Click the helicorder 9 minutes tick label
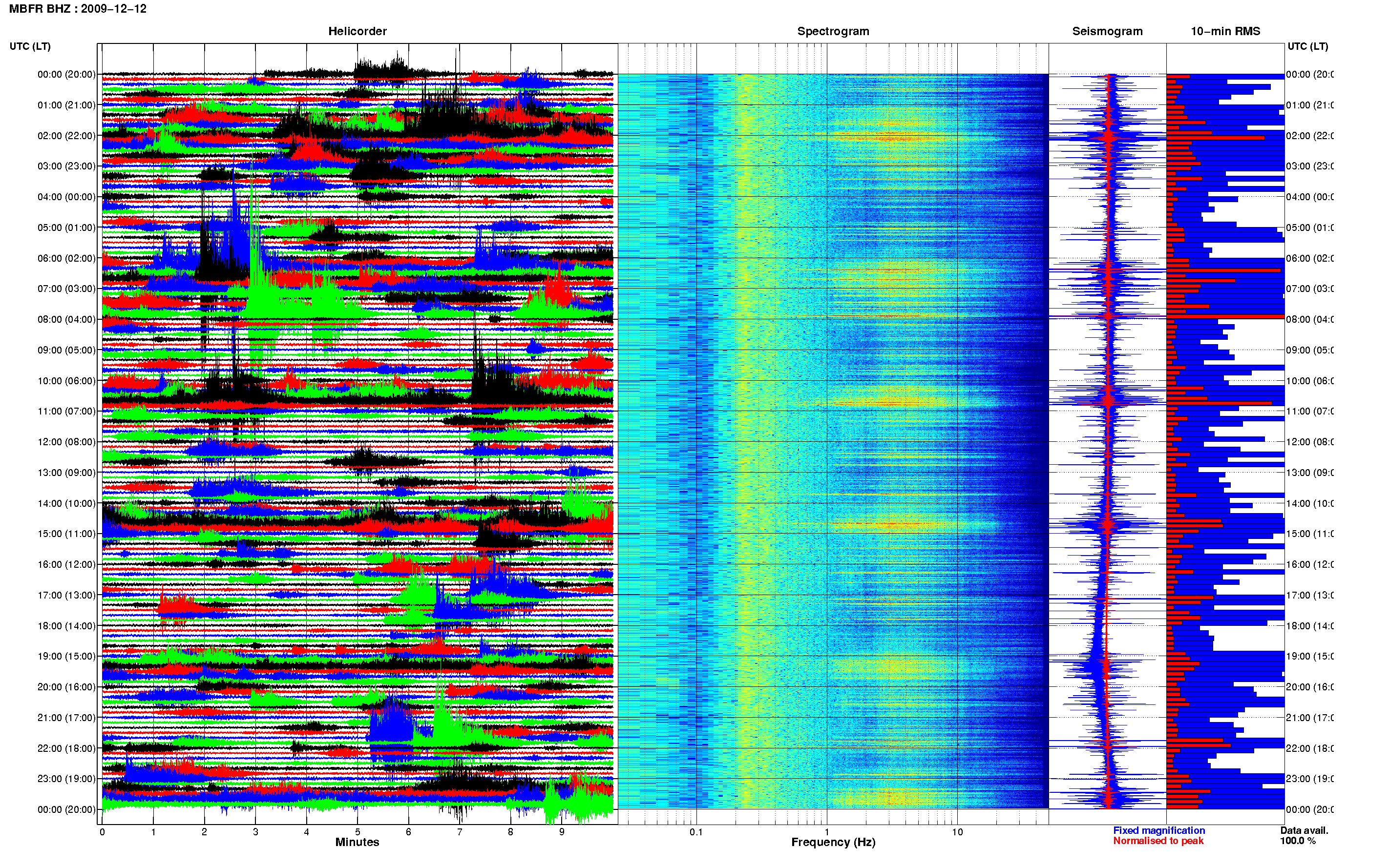1389x868 pixels. point(562,832)
